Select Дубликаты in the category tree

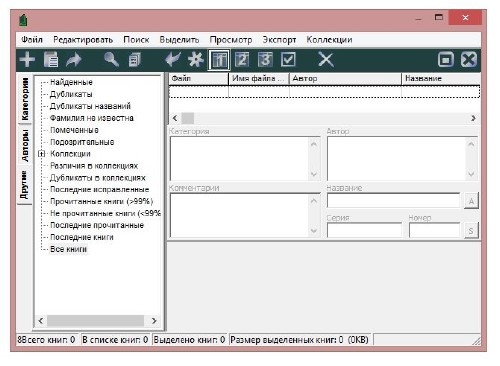pyautogui.click(x=71, y=94)
